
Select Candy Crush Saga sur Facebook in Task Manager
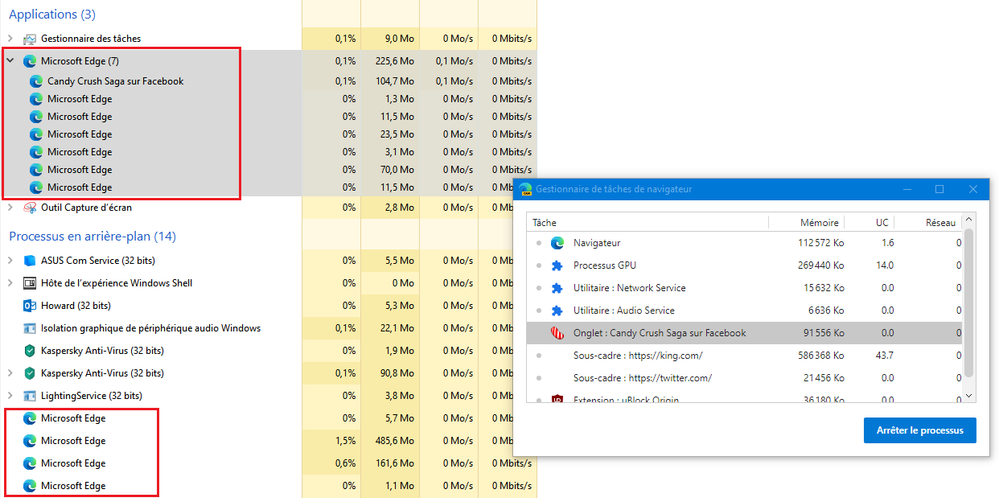pyautogui.click(x=115, y=82)
